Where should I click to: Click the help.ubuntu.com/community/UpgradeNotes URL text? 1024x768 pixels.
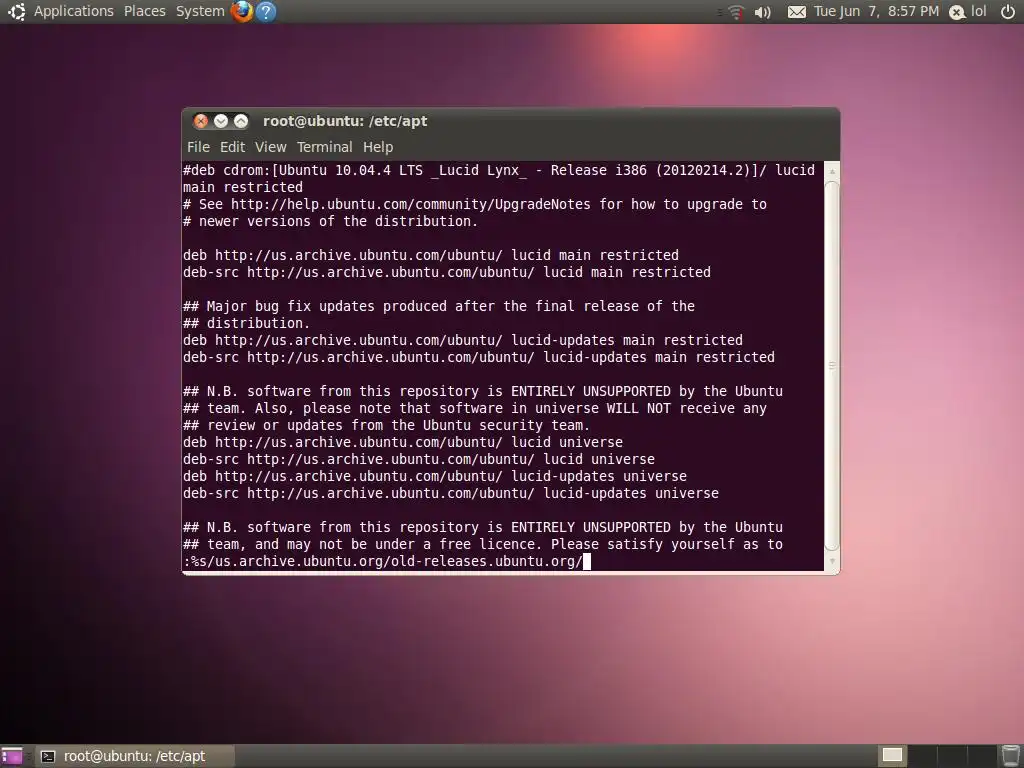pos(410,204)
